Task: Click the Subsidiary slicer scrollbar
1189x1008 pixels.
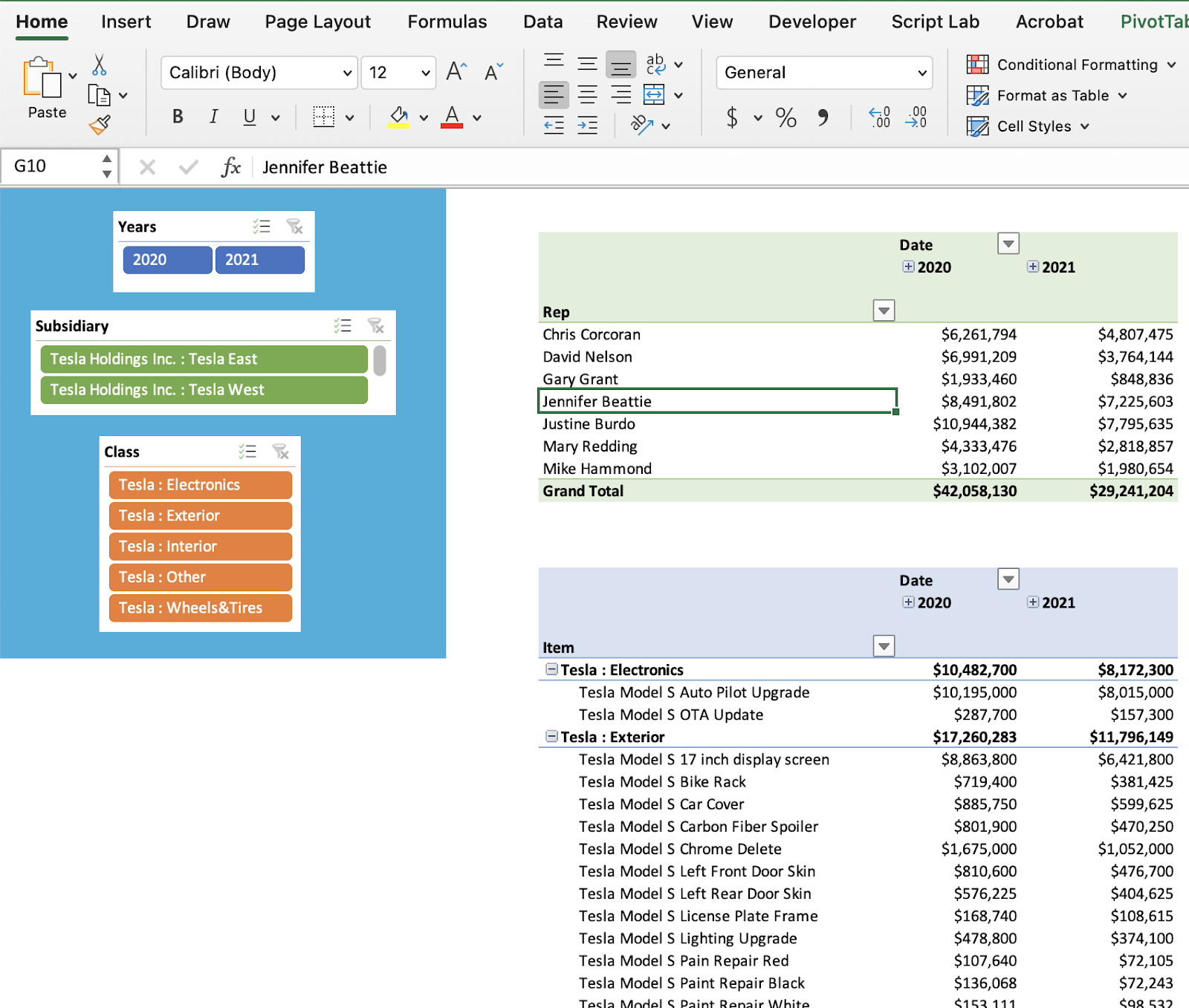Action: coord(380,361)
